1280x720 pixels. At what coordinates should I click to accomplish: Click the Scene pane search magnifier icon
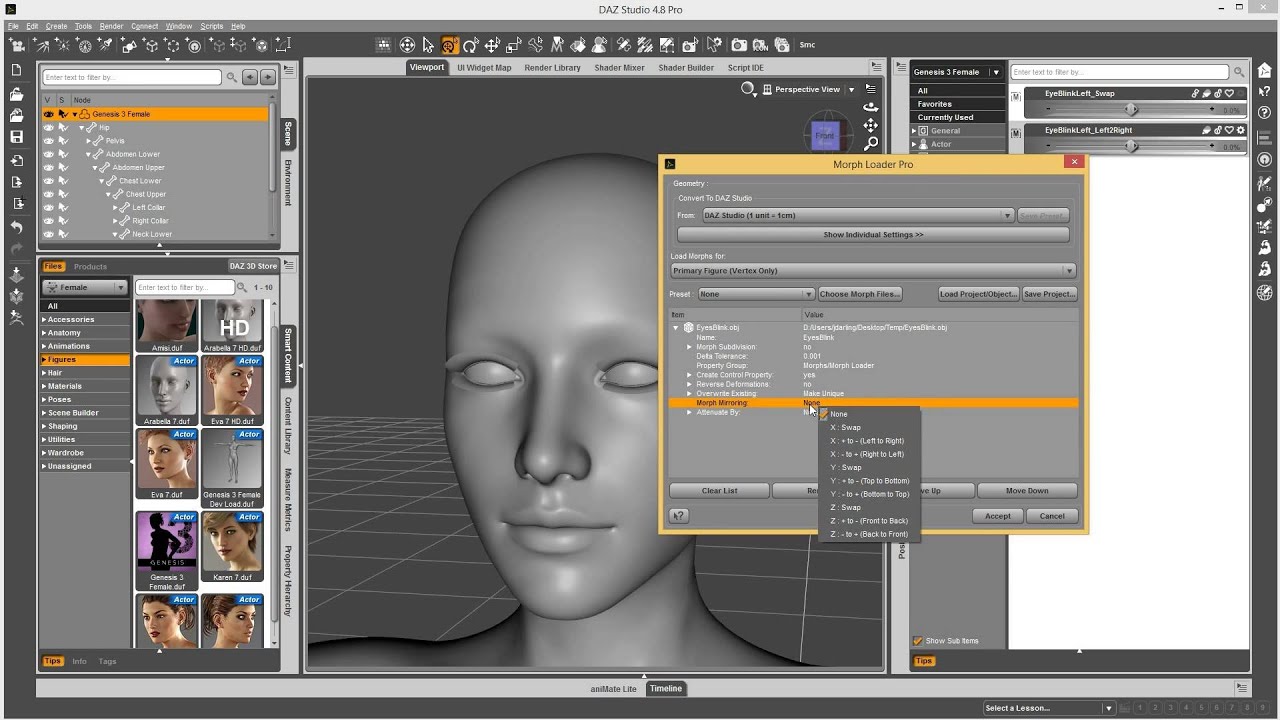[x=232, y=77]
